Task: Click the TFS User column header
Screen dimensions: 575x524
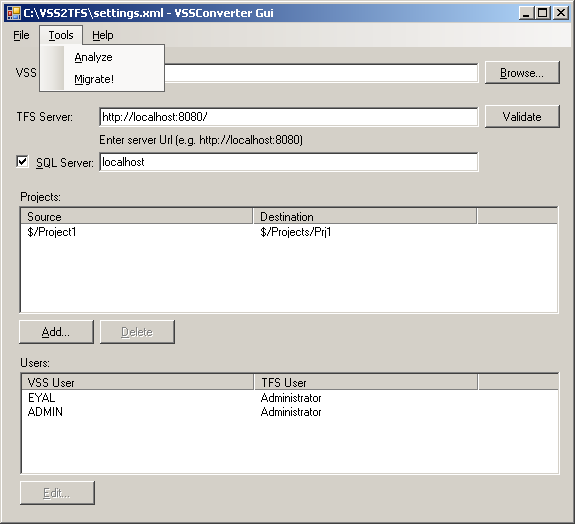Action: tap(366, 382)
